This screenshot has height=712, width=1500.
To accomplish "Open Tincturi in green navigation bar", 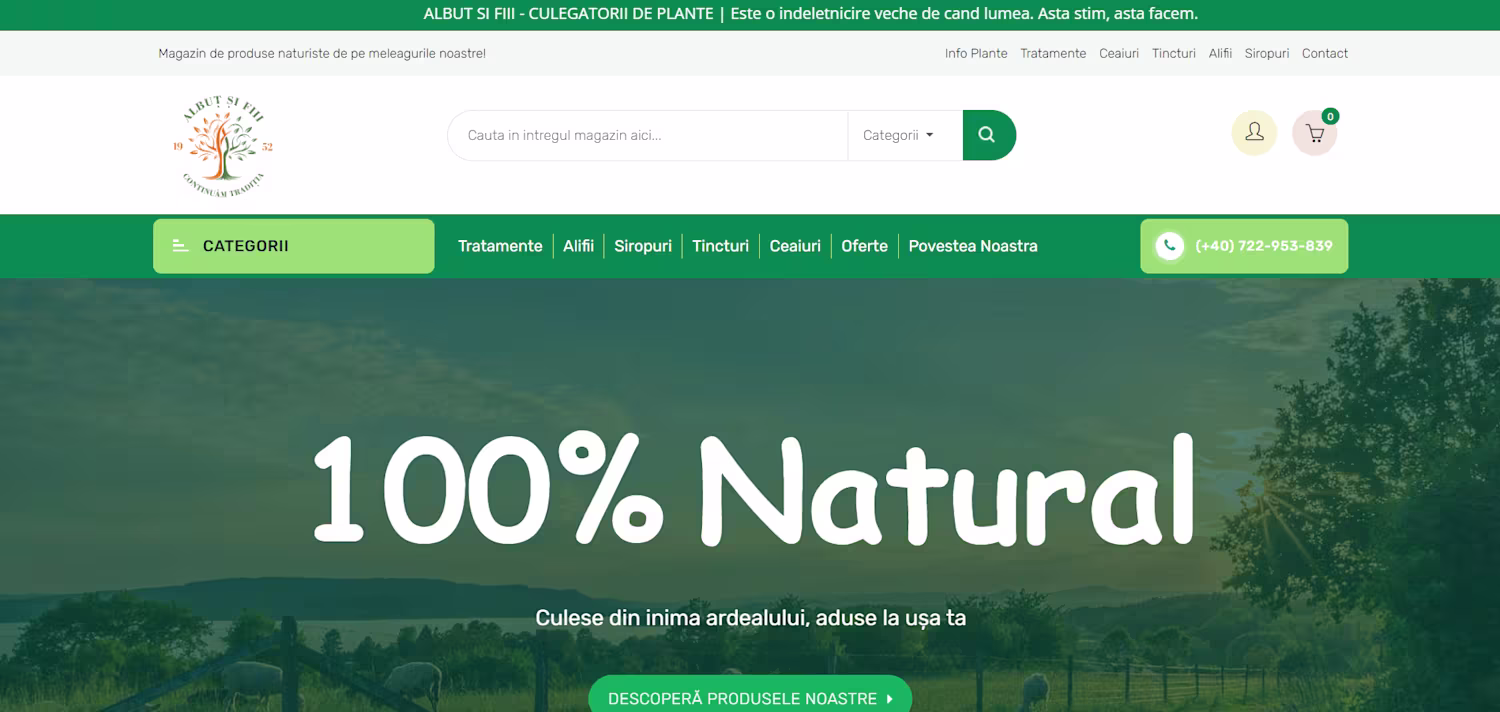I will pyautogui.click(x=720, y=246).
